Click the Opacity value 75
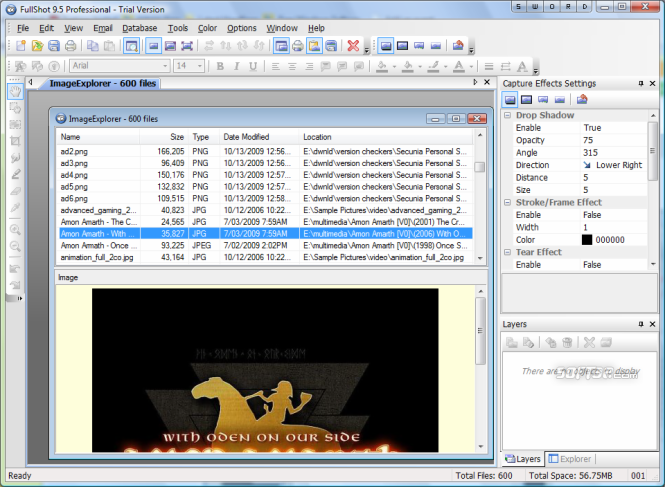 (614, 140)
